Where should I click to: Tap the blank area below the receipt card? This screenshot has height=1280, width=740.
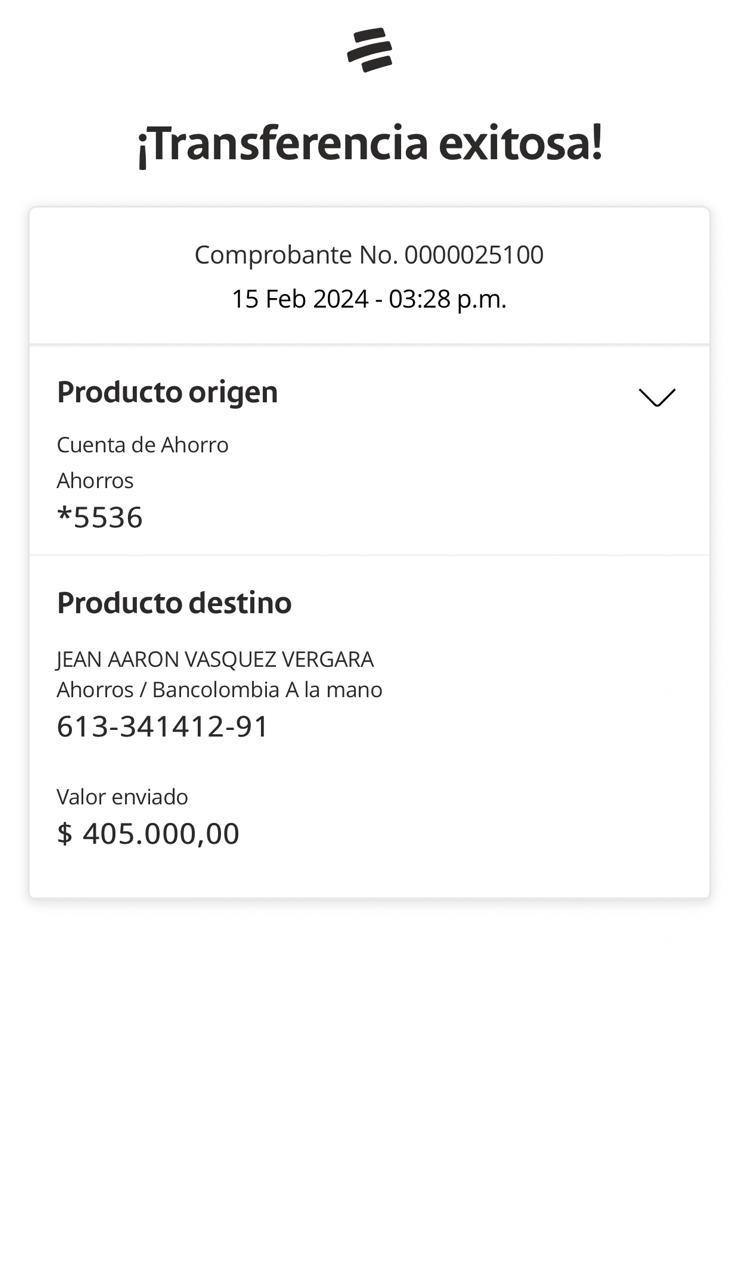[x=370, y=1080]
